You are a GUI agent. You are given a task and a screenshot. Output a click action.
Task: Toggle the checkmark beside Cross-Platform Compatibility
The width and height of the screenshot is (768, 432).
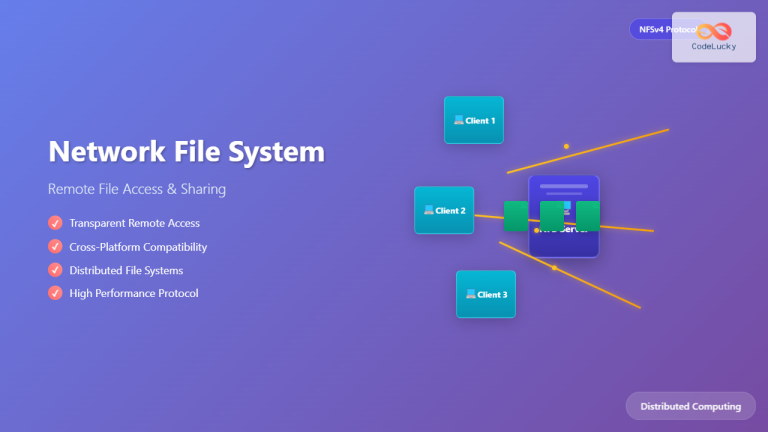coord(55,246)
